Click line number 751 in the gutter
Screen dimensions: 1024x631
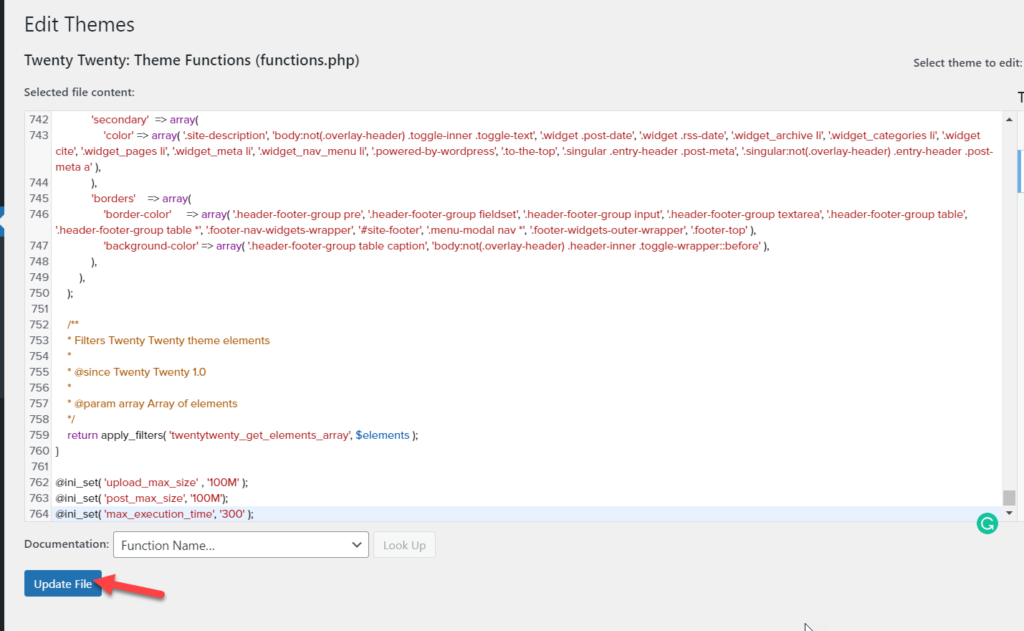39,309
